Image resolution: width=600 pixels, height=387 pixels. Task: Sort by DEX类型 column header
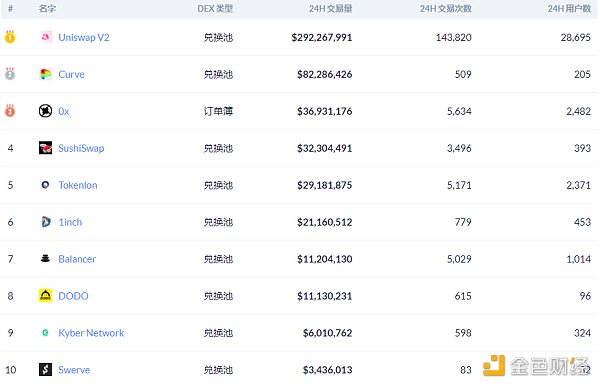(x=215, y=9)
